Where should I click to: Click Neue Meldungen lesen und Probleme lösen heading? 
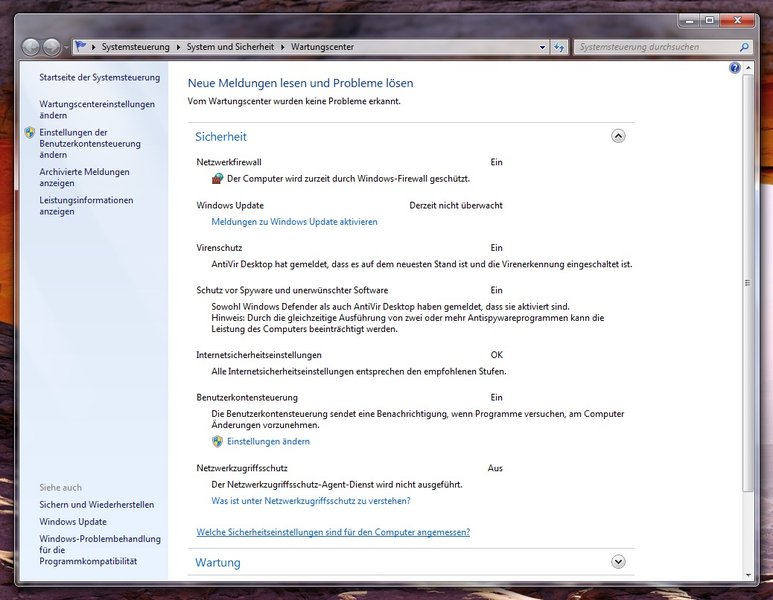[x=300, y=83]
